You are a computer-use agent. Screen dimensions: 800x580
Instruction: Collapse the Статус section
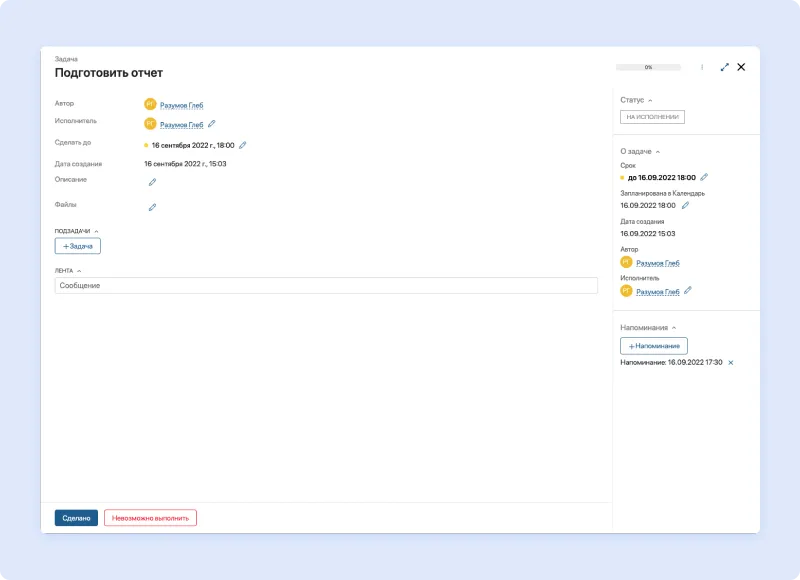pos(650,100)
